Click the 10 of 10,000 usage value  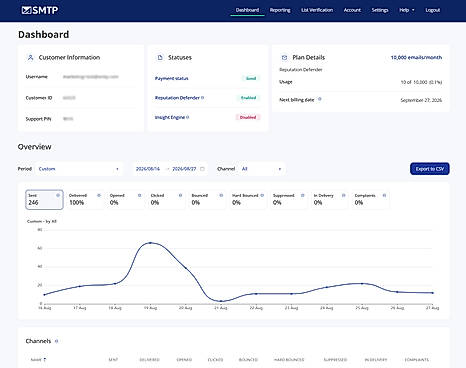(421, 82)
